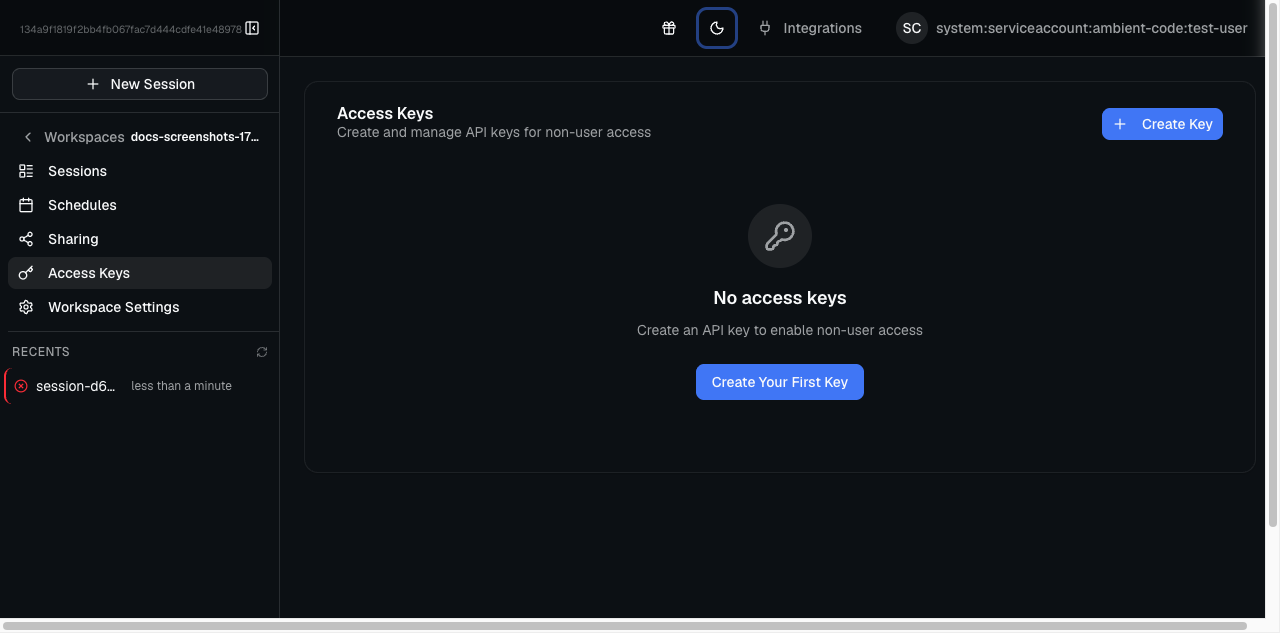Image resolution: width=1280 pixels, height=633 pixels.
Task: Select the Schedules calendar icon
Action: click(26, 204)
